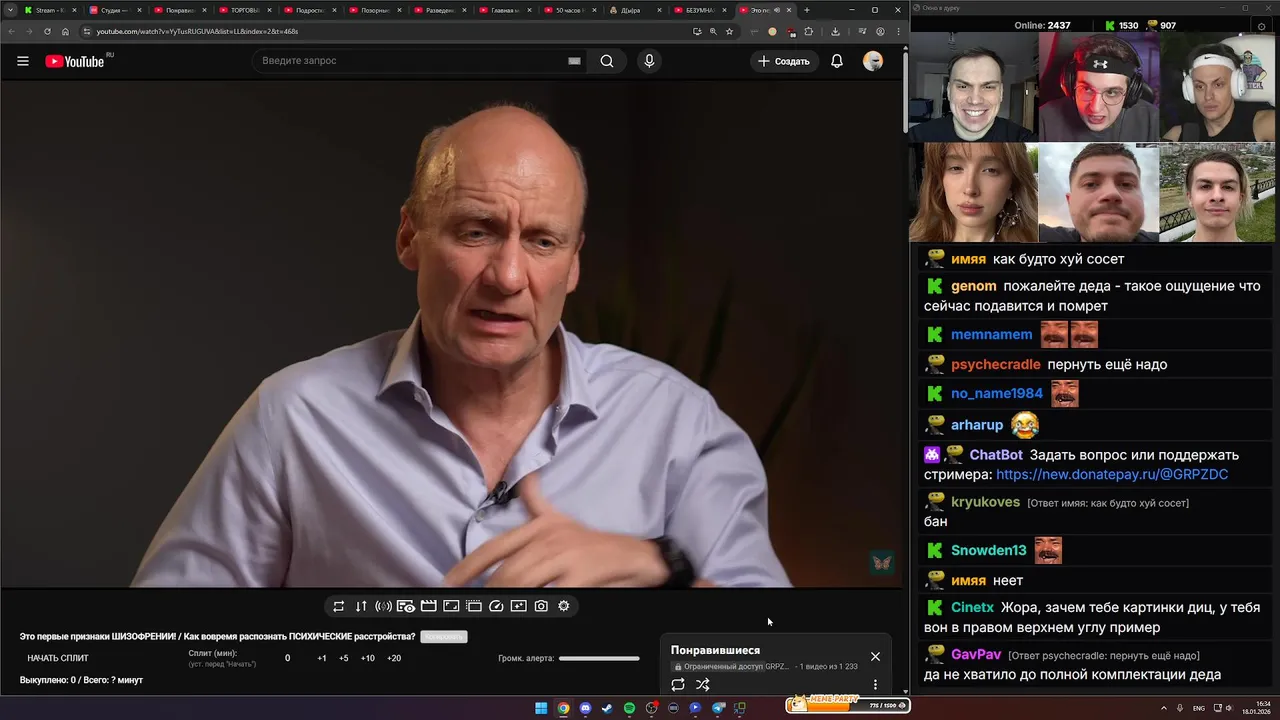Switch to the Студия browser tab
The width and height of the screenshot is (1280, 720).
pyautogui.click(x=115, y=10)
